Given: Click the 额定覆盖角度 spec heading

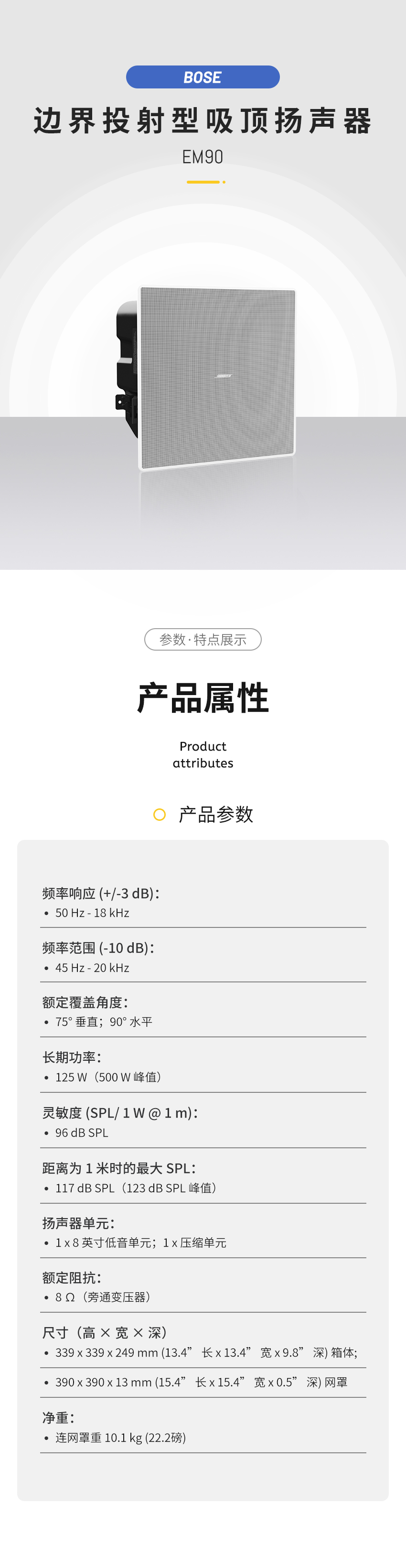Looking at the screenshot, I should (x=85, y=1002).
